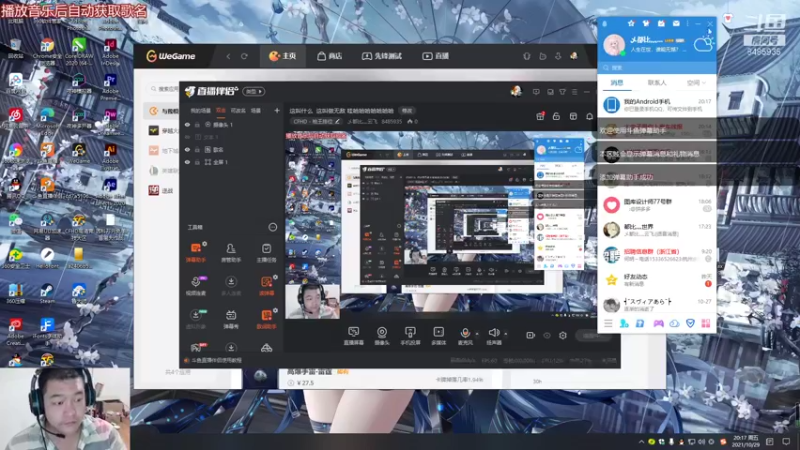Open 视频连麦 tool in toolbox
The height and width of the screenshot is (450, 800).
pos(195,286)
